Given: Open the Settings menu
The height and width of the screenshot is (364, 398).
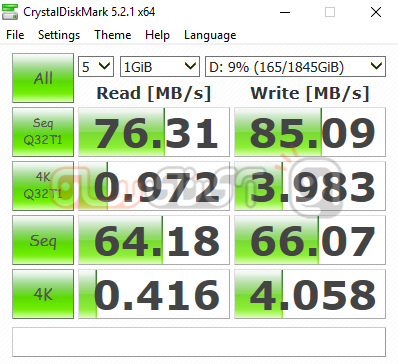Looking at the screenshot, I should (x=59, y=35).
